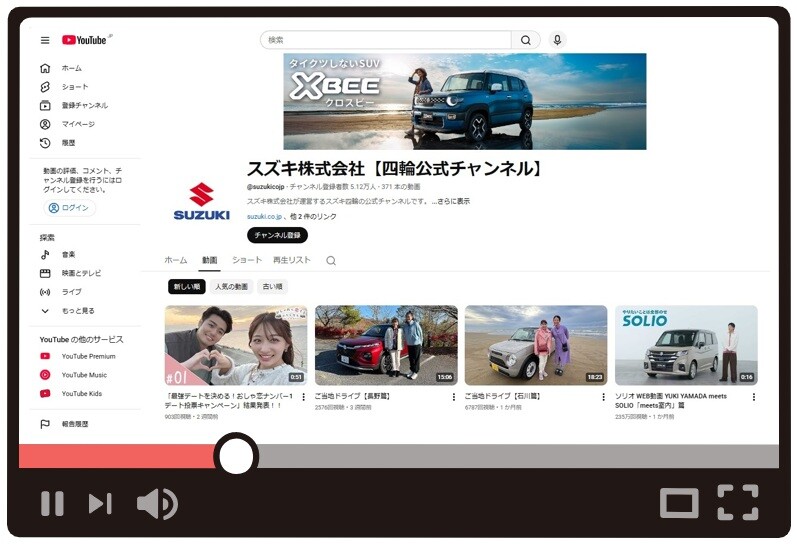Click the hamburger menu icon beside YouTube logo

pos(45,40)
